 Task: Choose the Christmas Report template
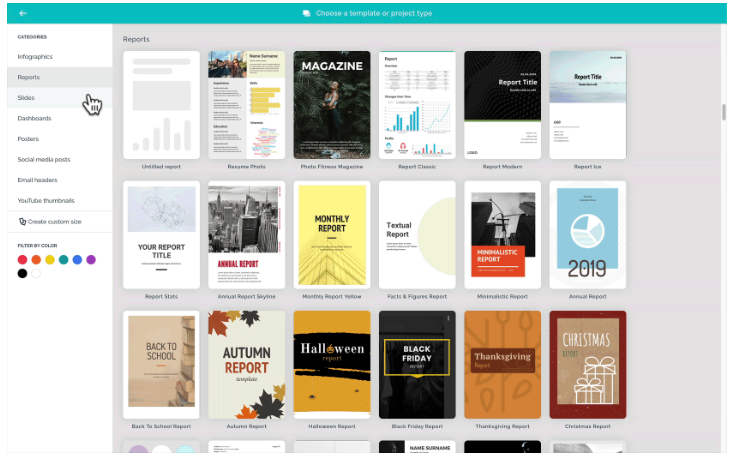tap(588, 365)
